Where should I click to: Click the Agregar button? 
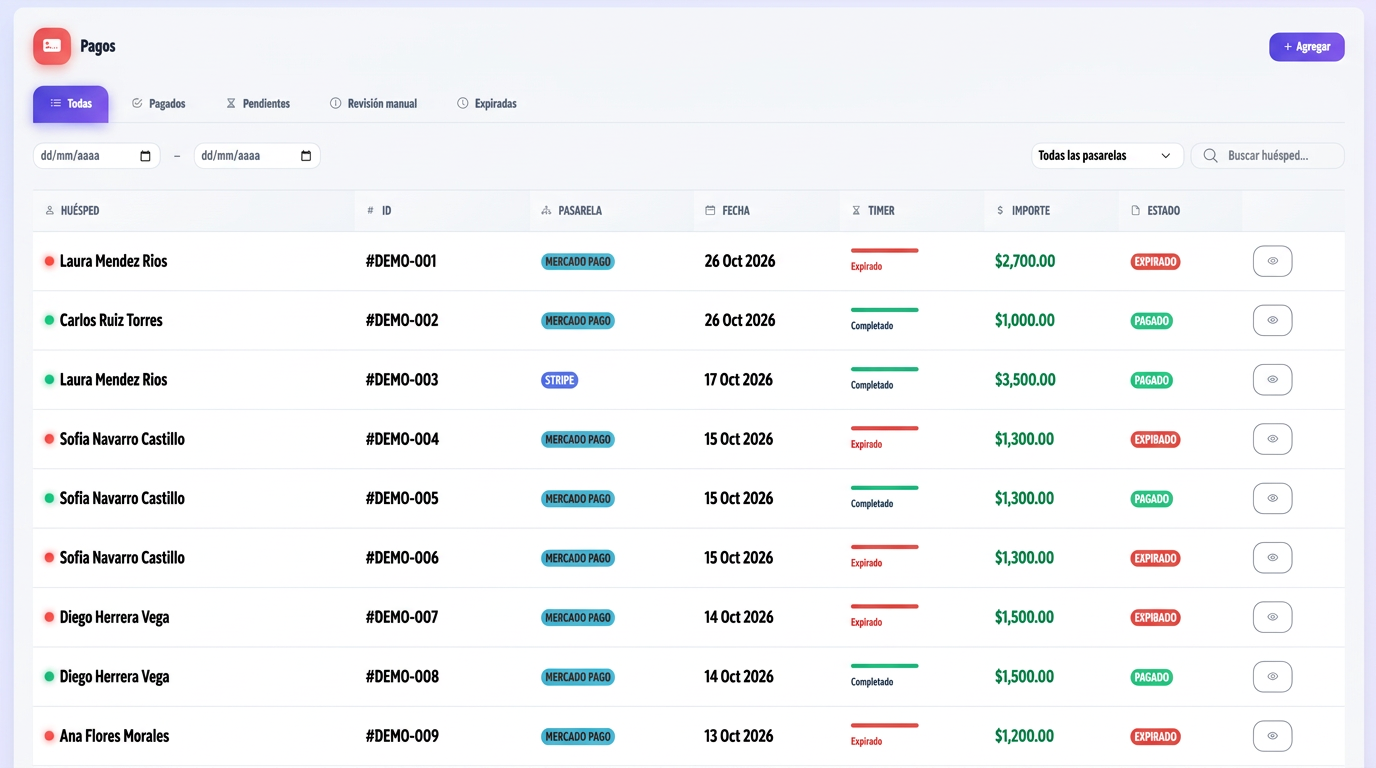(x=1307, y=47)
